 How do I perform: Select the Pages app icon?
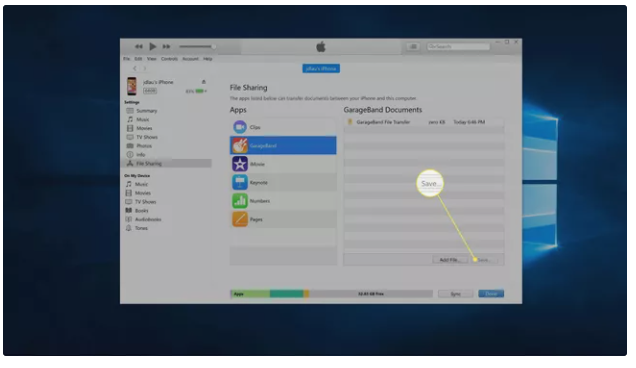(x=240, y=219)
